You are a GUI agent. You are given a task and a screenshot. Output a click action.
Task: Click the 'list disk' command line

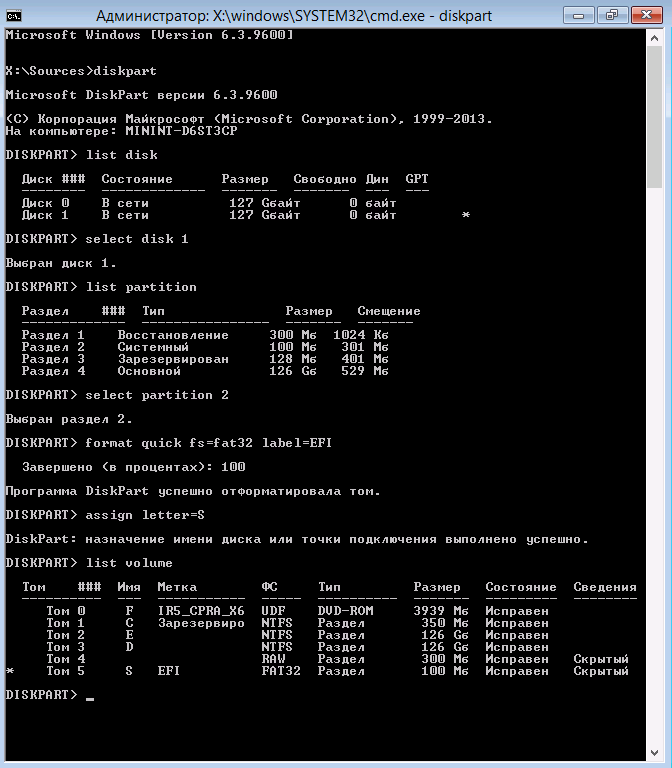(81, 155)
